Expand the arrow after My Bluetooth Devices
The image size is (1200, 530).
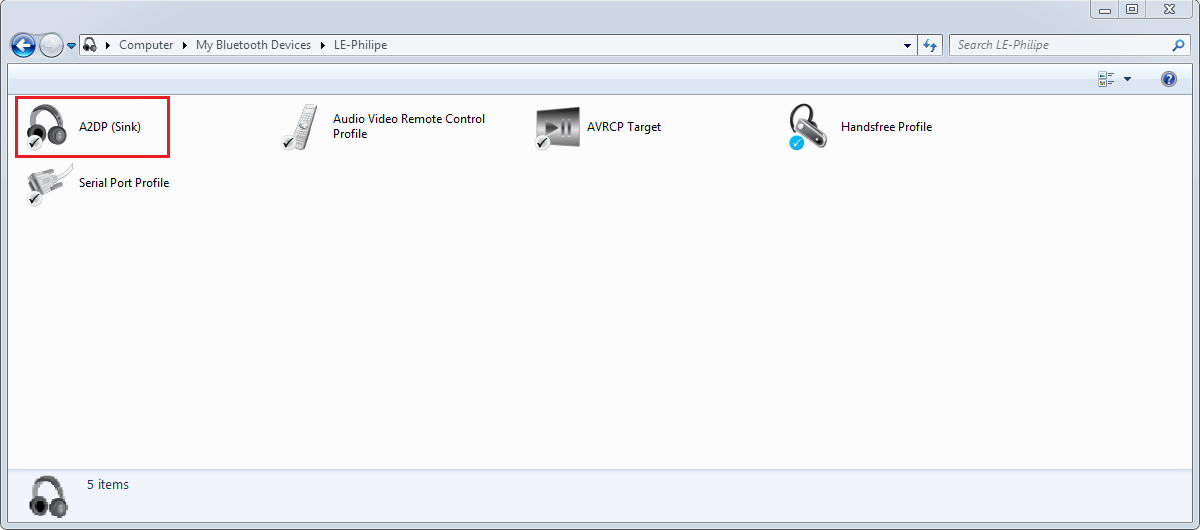pyautogui.click(x=322, y=45)
